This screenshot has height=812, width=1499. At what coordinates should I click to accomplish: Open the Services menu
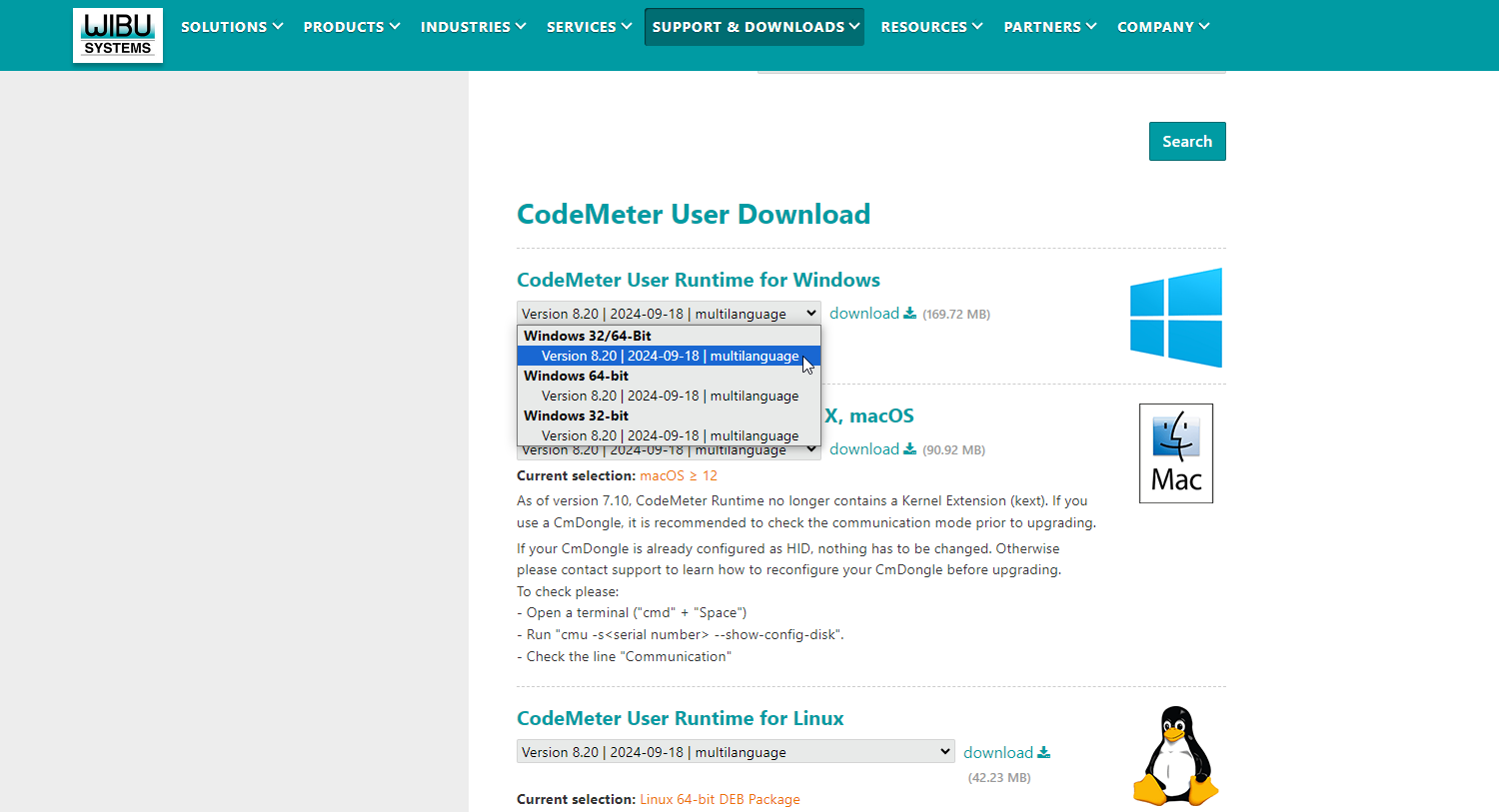590,27
